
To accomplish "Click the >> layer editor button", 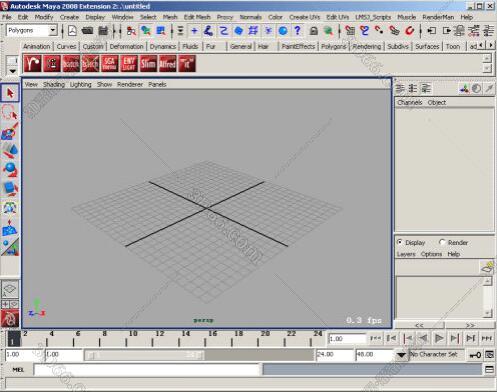I will [x=470, y=325].
